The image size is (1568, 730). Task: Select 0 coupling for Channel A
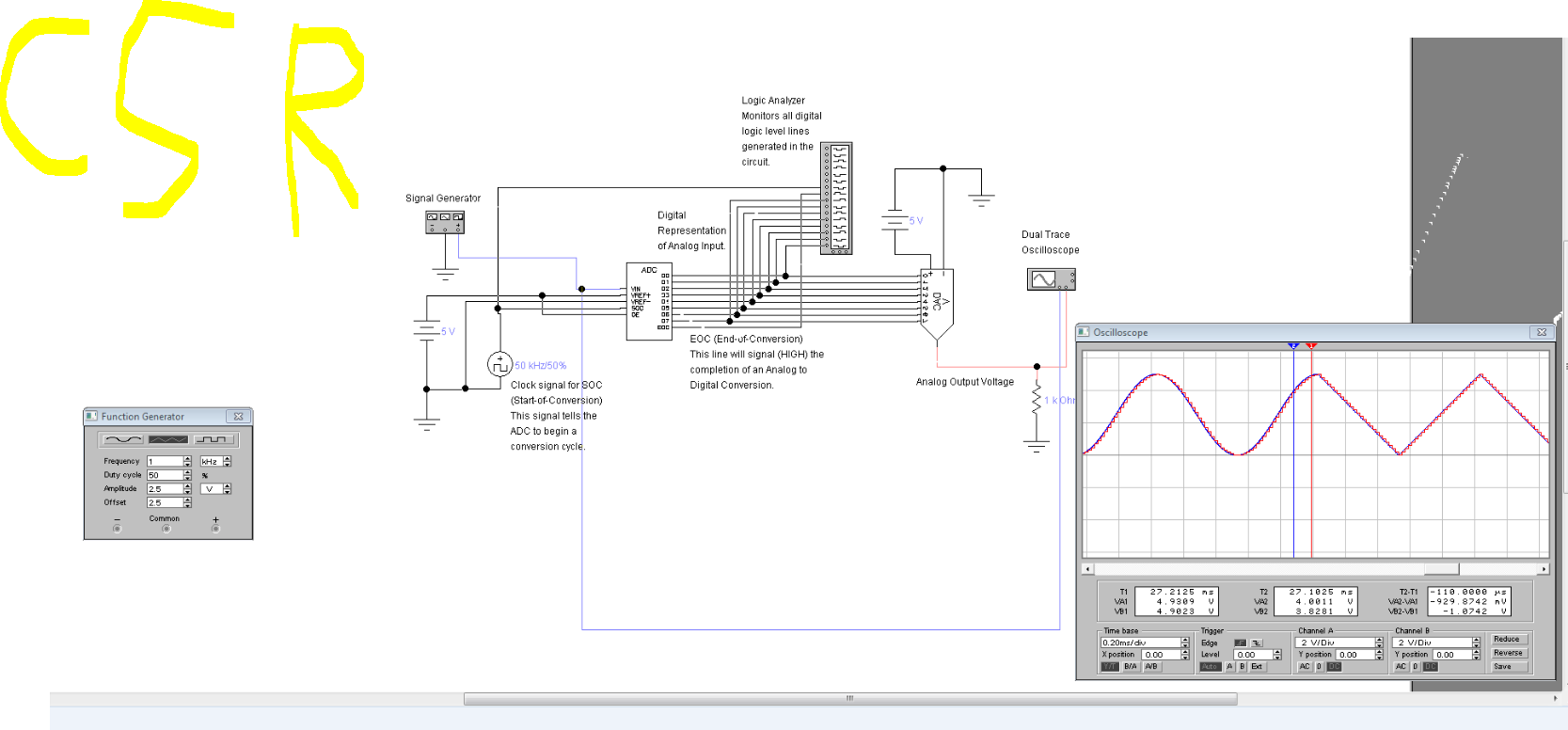click(1319, 666)
